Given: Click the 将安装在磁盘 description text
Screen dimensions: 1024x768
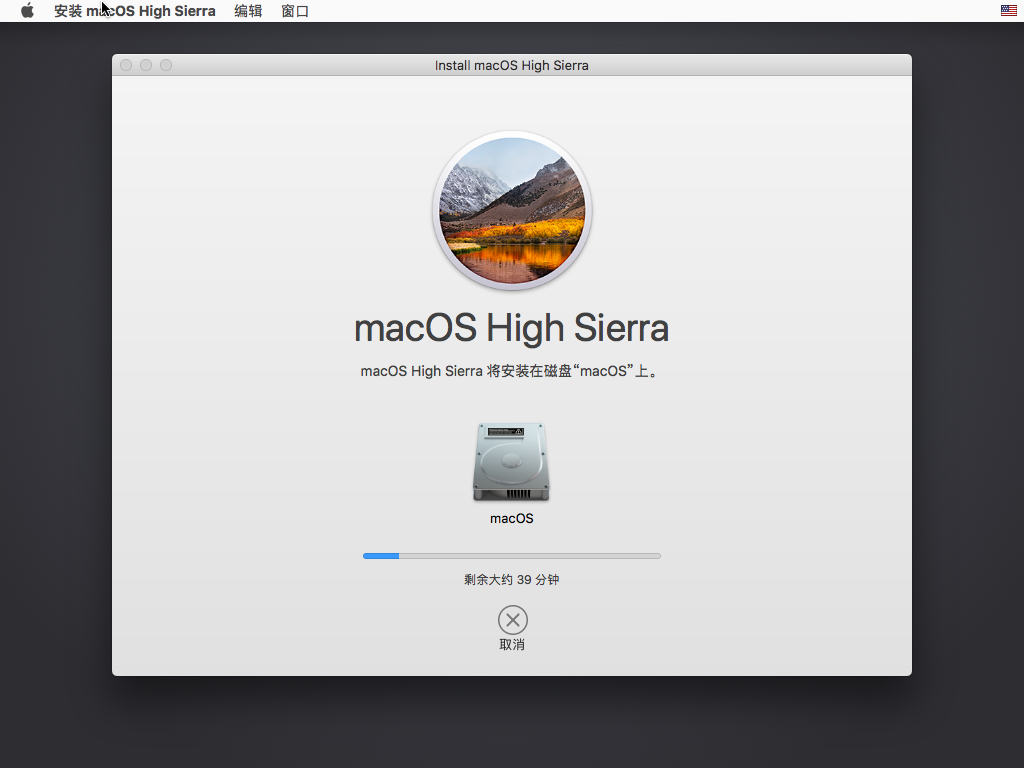Looking at the screenshot, I should [509, 371].
